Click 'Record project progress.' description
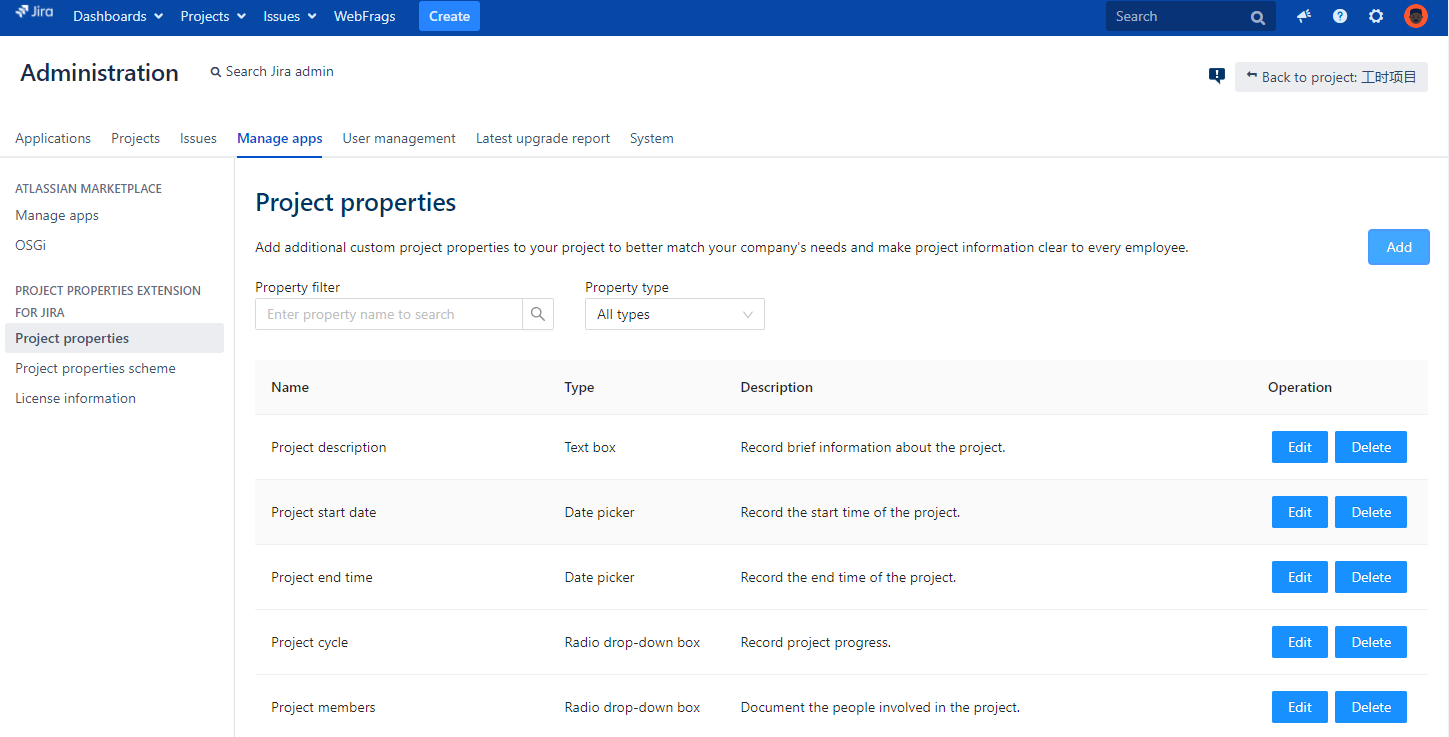 coord(816,642)
